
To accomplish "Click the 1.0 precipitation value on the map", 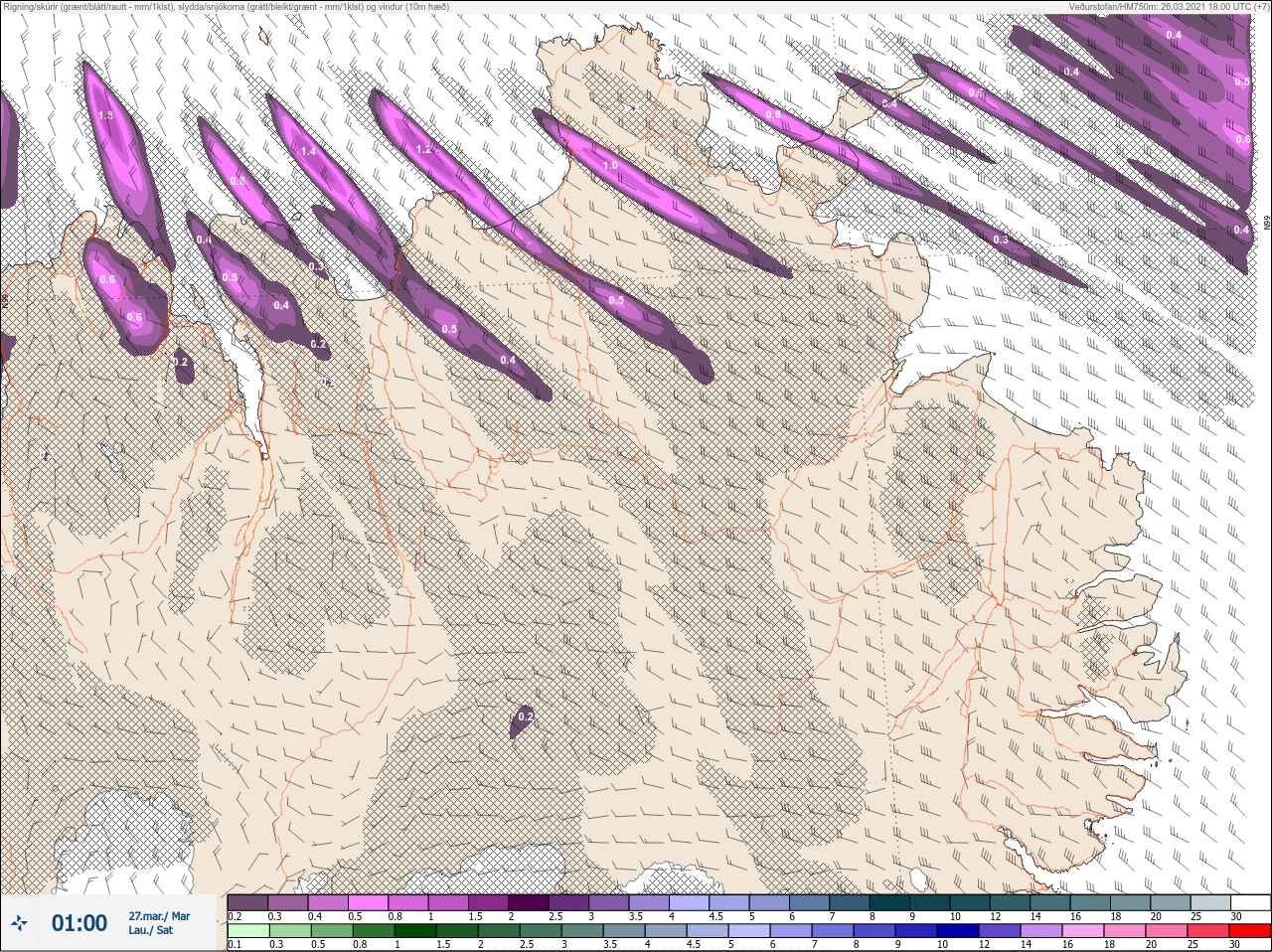I will coord(610,165).
